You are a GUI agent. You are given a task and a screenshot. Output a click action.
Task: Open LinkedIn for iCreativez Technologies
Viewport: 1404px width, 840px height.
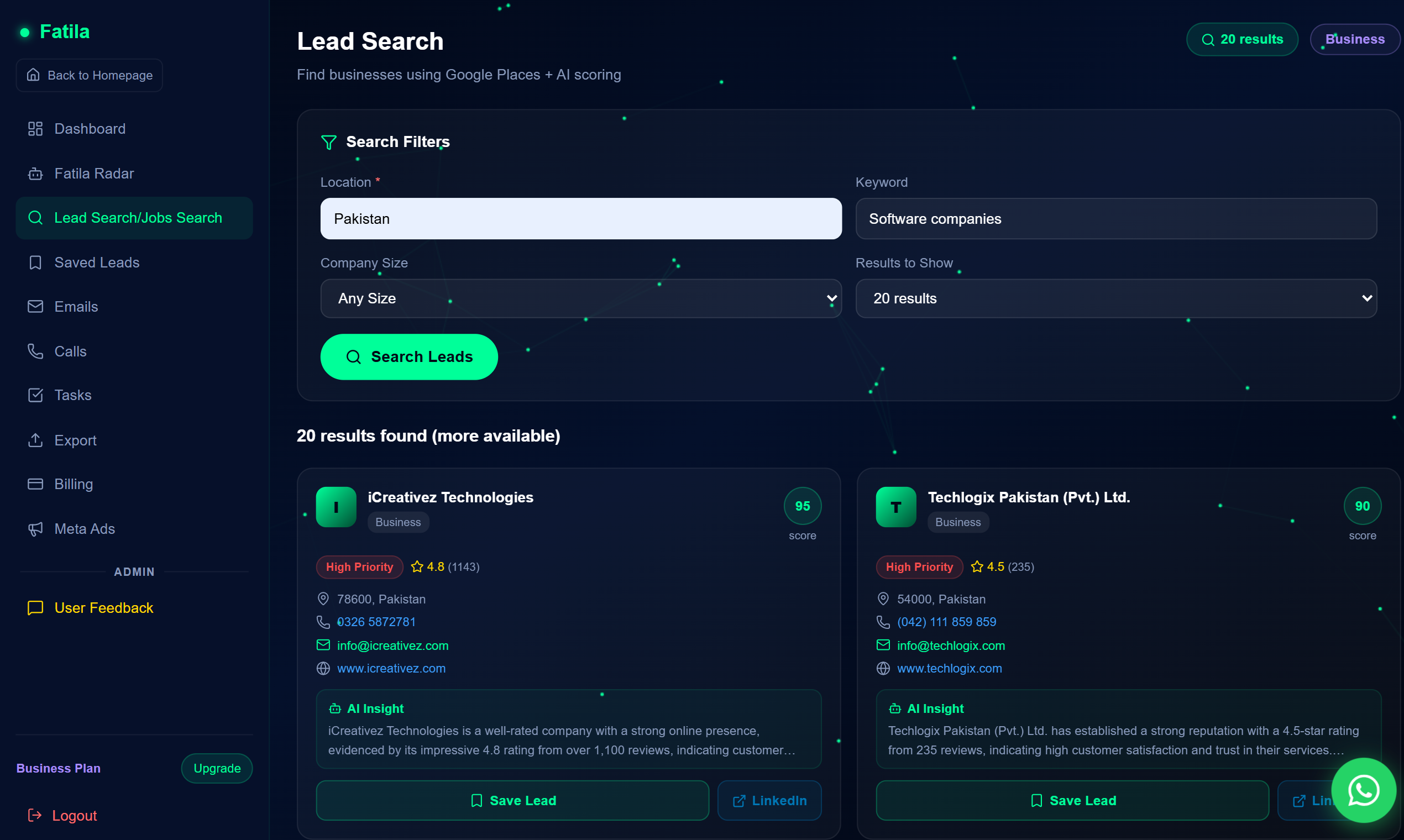click(x=769, y=800)
